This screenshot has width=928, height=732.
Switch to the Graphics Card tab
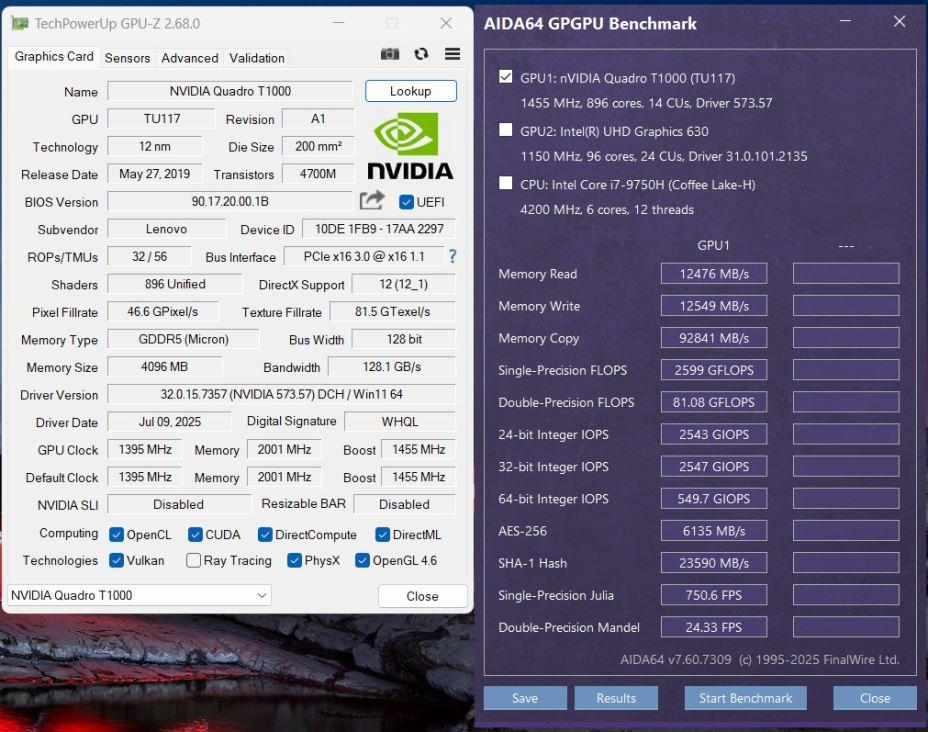54,57
